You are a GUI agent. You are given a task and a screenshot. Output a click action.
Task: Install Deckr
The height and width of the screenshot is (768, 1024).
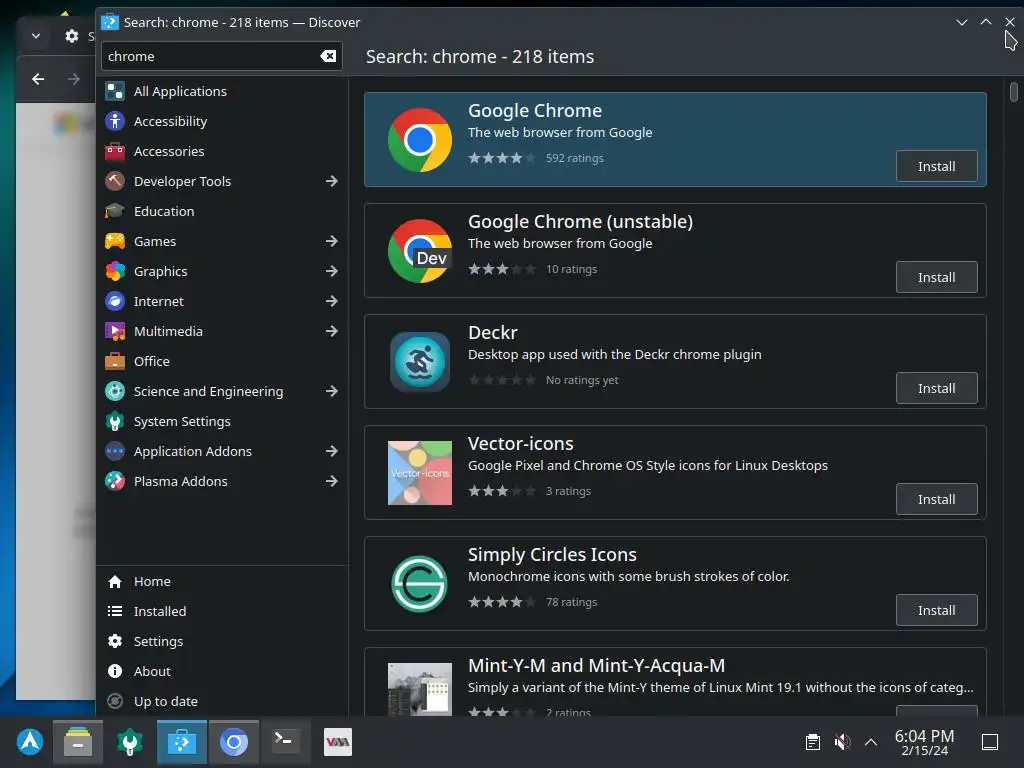tap(936, 389)
